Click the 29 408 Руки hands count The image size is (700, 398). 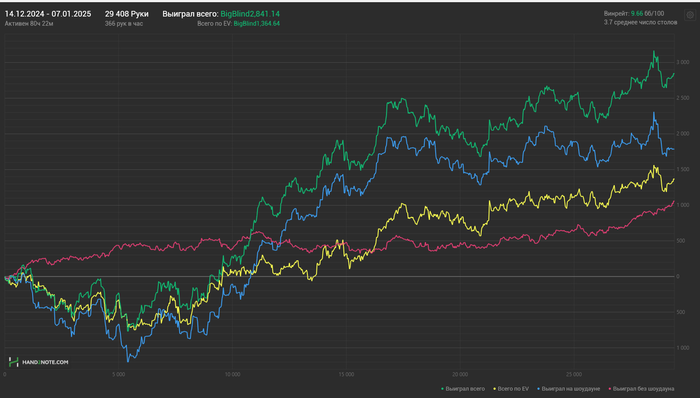click(127, 14)
